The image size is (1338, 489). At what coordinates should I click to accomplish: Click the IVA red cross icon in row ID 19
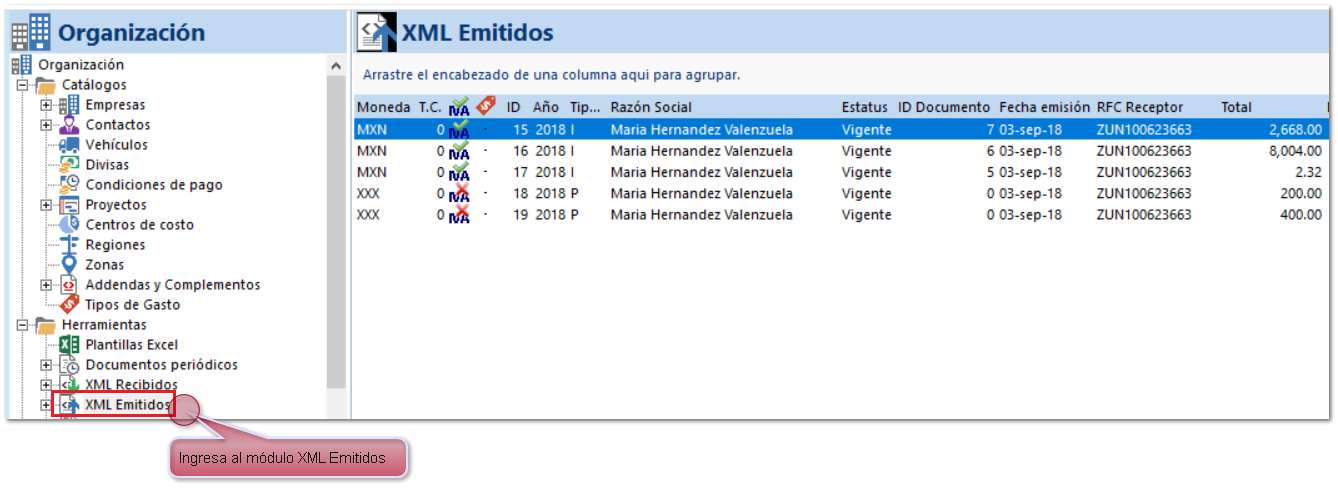(459, 214)
